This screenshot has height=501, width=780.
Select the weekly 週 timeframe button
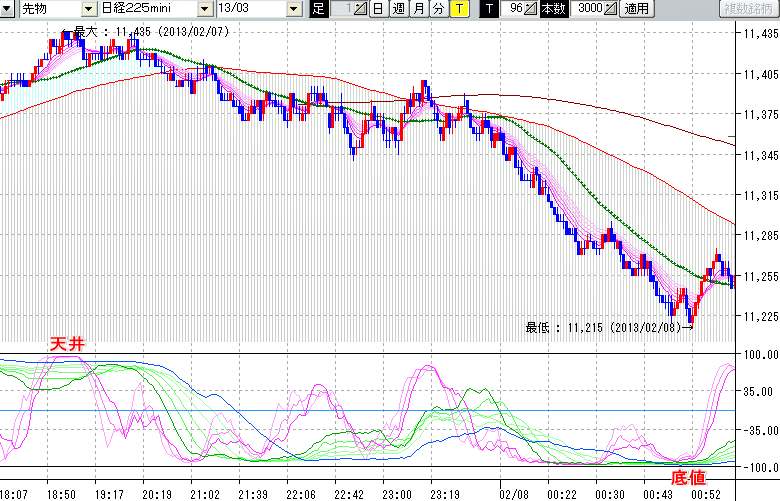398,9
